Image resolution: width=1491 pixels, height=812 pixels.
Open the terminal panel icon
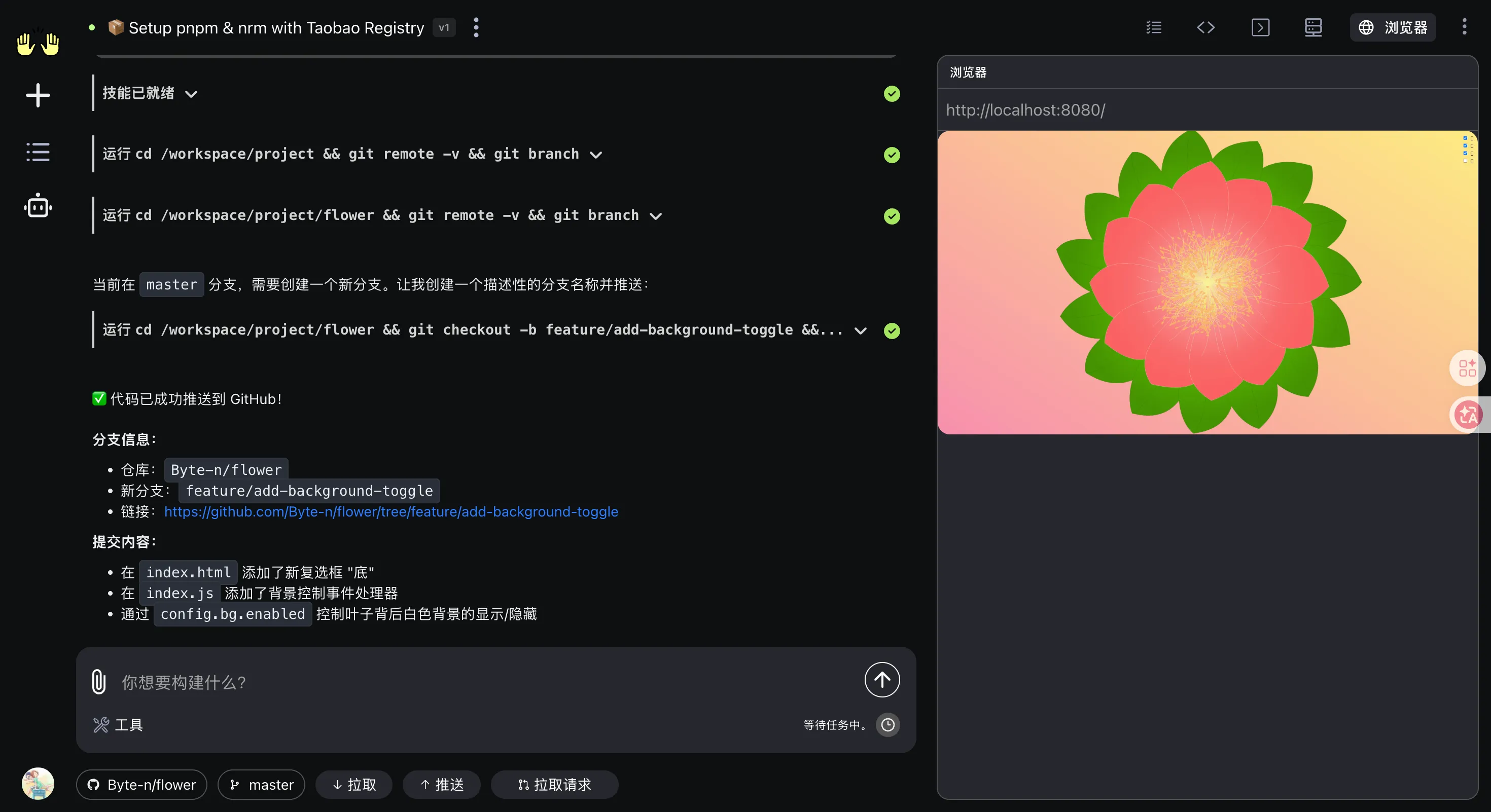click(x=1260, y=27)
